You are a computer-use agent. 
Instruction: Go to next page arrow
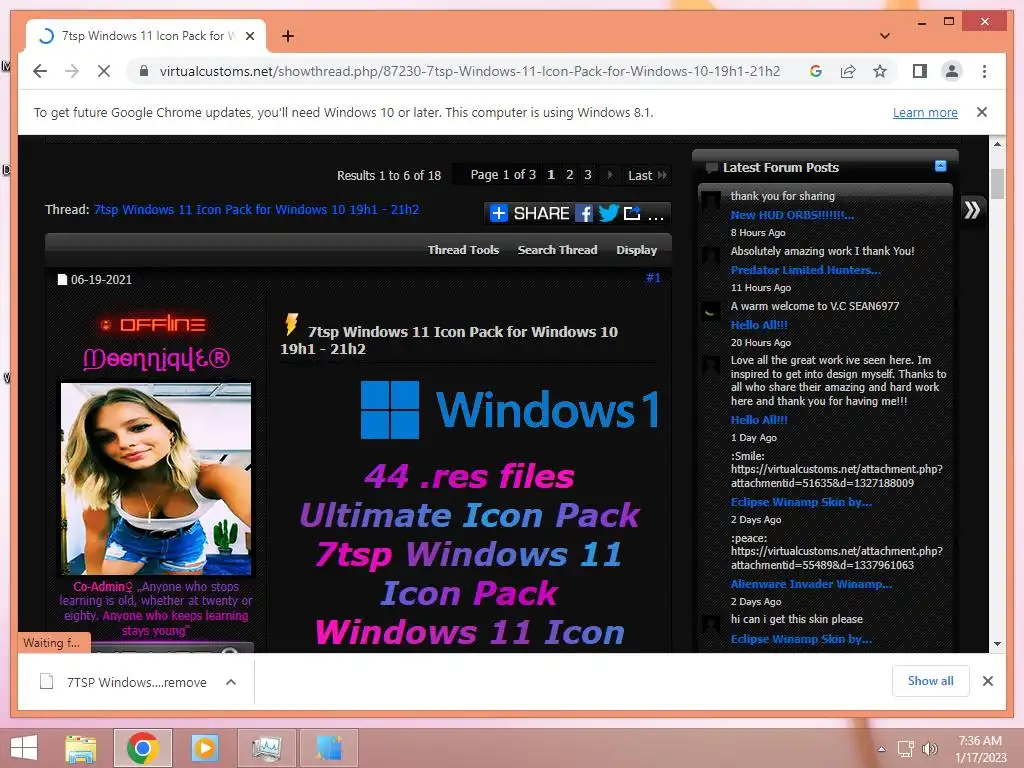(x=610, y=174)
